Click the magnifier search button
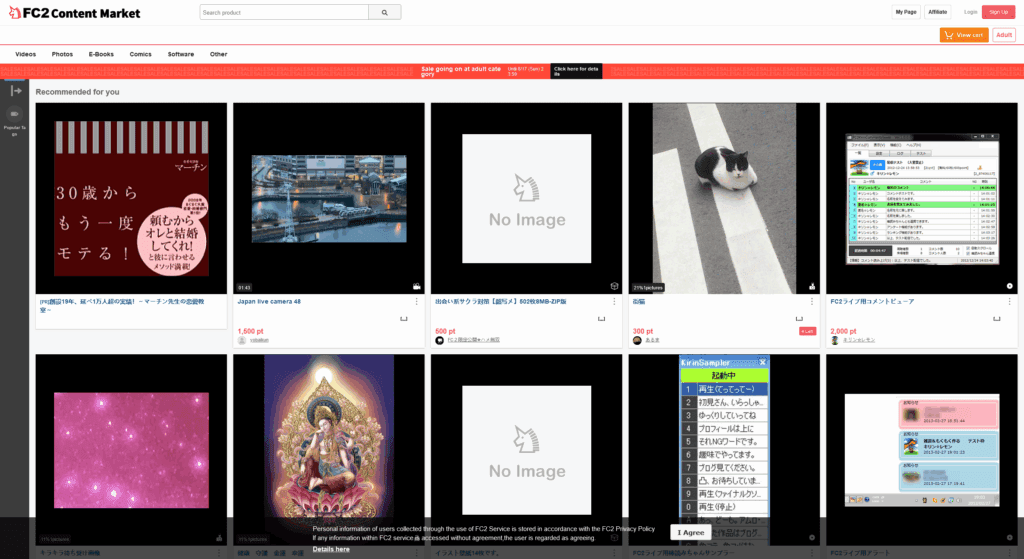1024x559 pixels. [385, 12]
